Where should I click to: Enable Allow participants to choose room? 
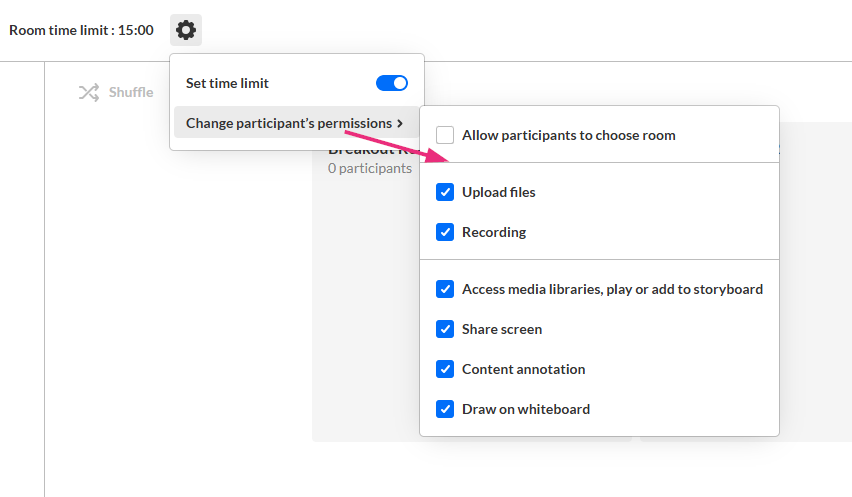(445, 135)
